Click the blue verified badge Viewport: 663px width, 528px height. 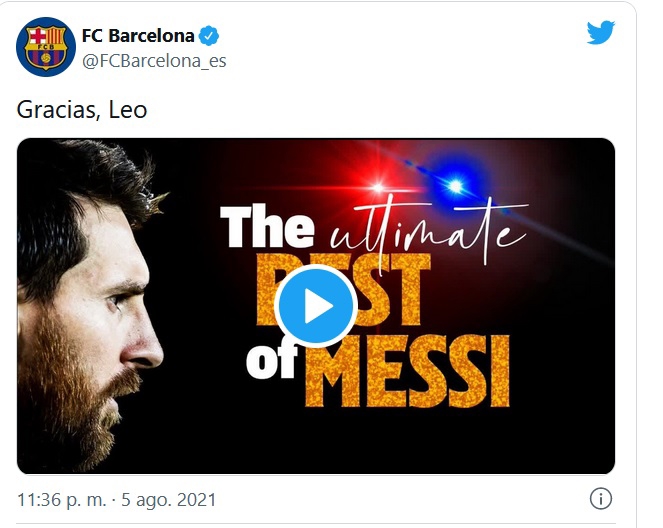208,37
